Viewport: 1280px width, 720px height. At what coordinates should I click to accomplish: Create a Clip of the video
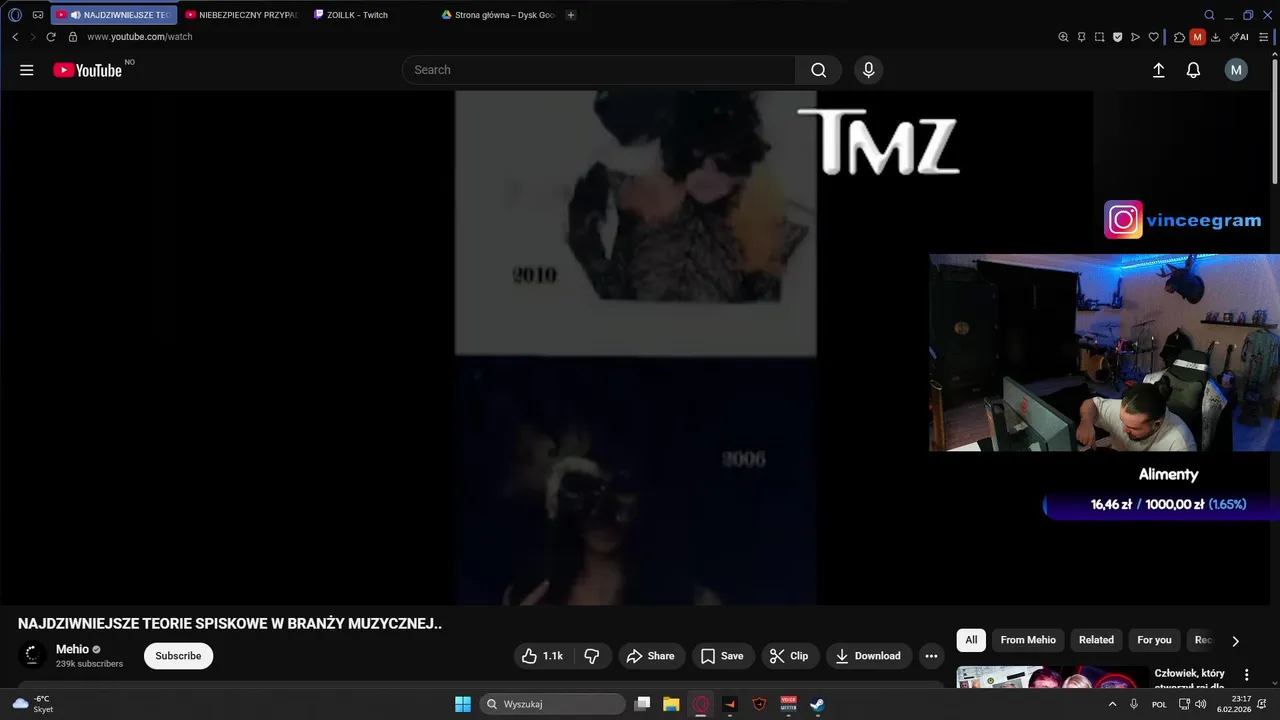point(790,656)
